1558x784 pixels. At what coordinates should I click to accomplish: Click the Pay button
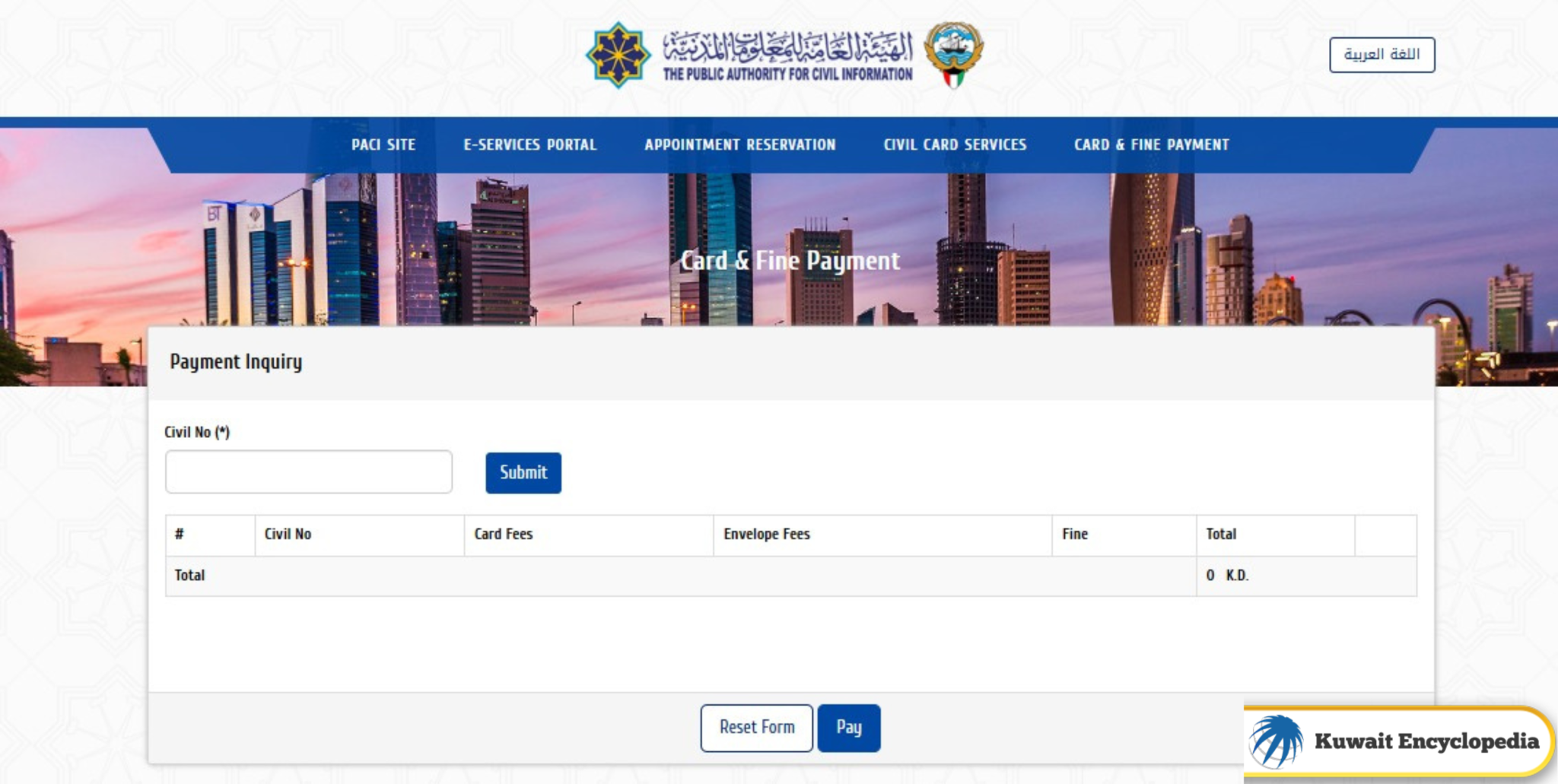[x=849, y=727]
